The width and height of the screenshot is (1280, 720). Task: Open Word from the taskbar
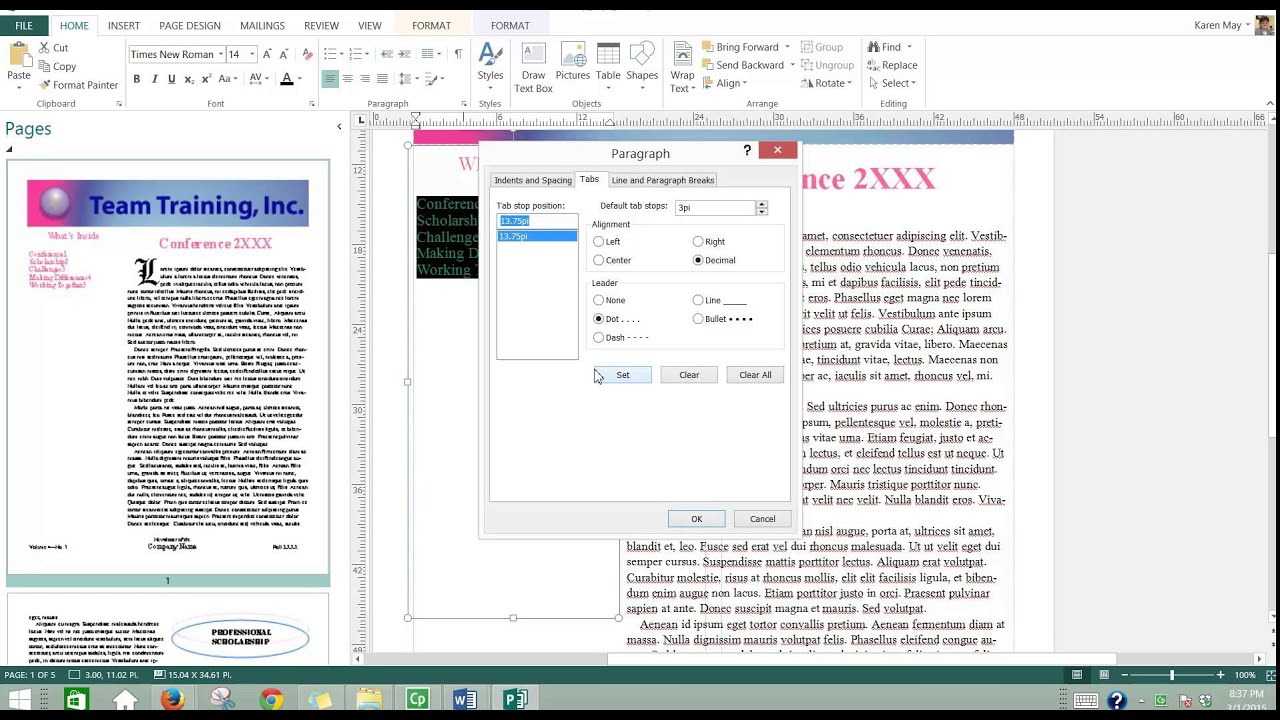click(465, 699)
